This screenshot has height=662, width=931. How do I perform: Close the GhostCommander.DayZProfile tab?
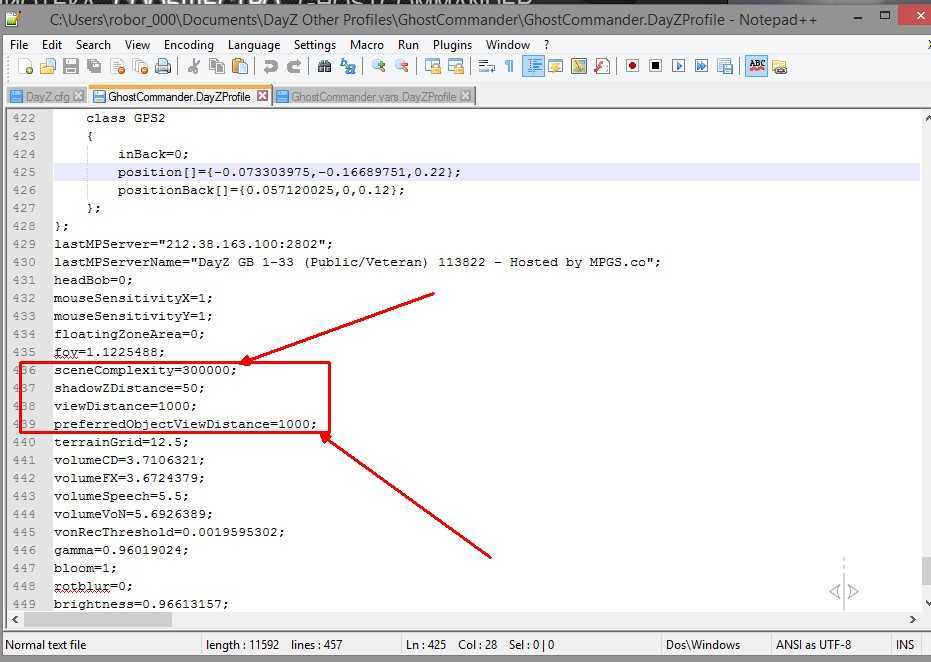[x=263, y=96]
